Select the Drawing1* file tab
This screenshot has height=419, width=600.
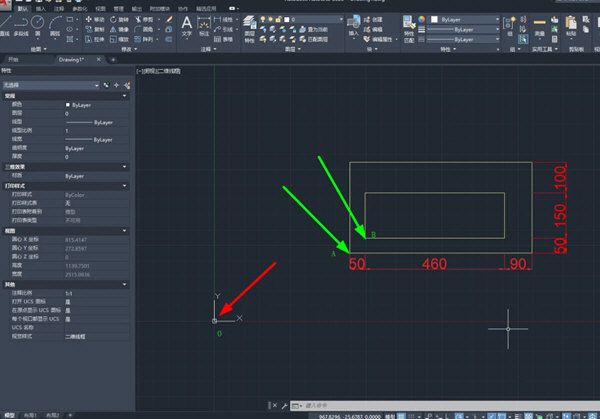tap(71, 59)
